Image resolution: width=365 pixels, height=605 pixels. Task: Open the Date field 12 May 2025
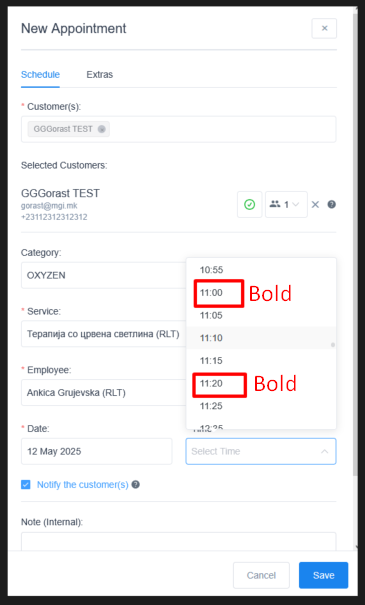96,451
